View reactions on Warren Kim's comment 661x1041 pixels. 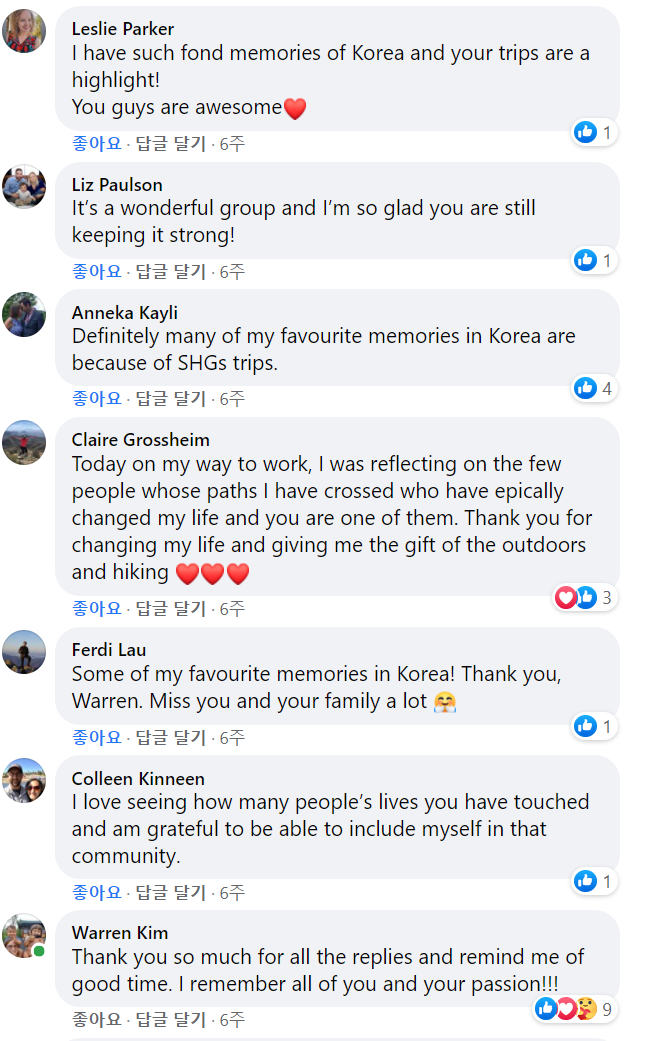coord(575,1009)
